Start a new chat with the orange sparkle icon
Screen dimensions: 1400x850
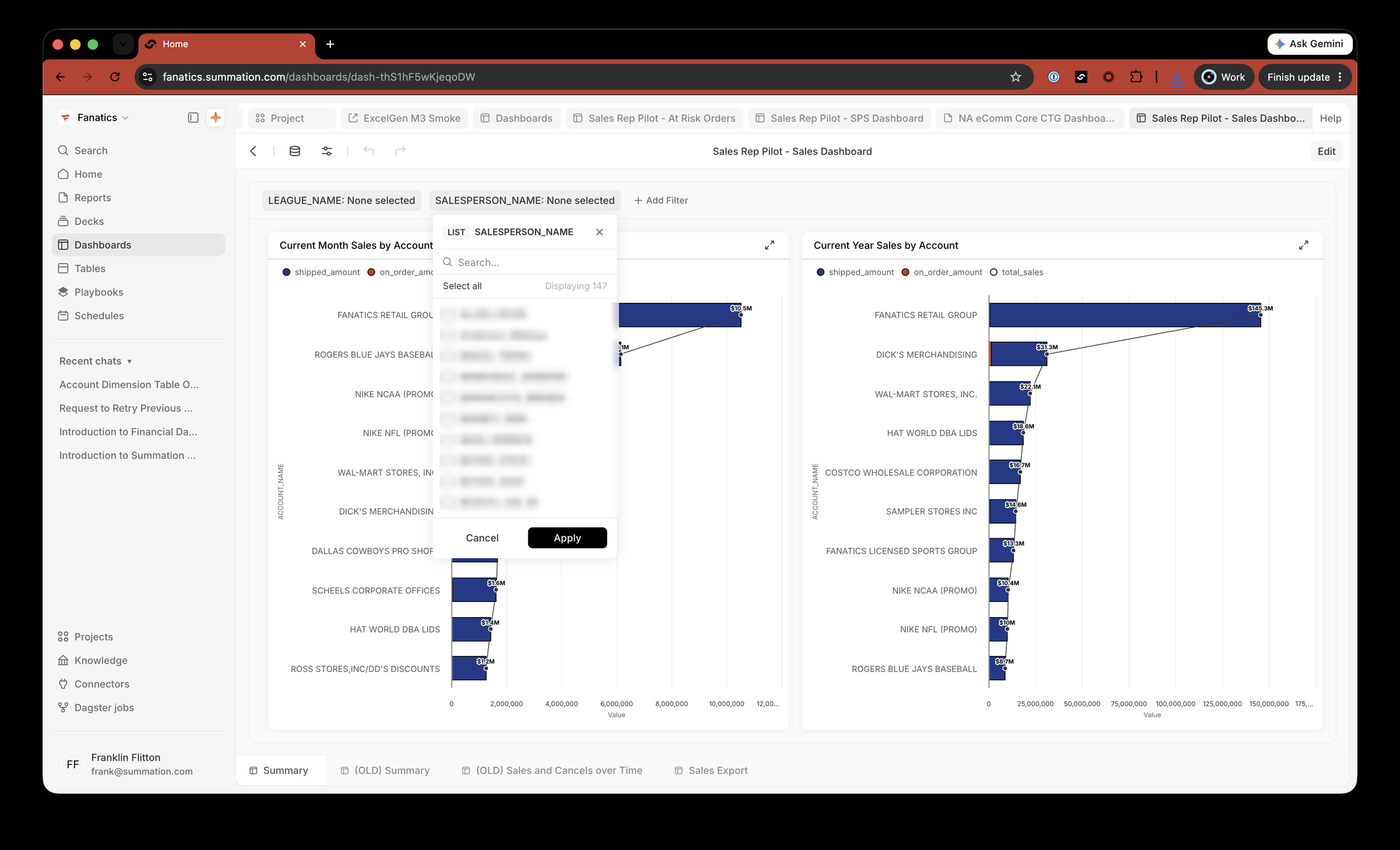pos(216,118)
